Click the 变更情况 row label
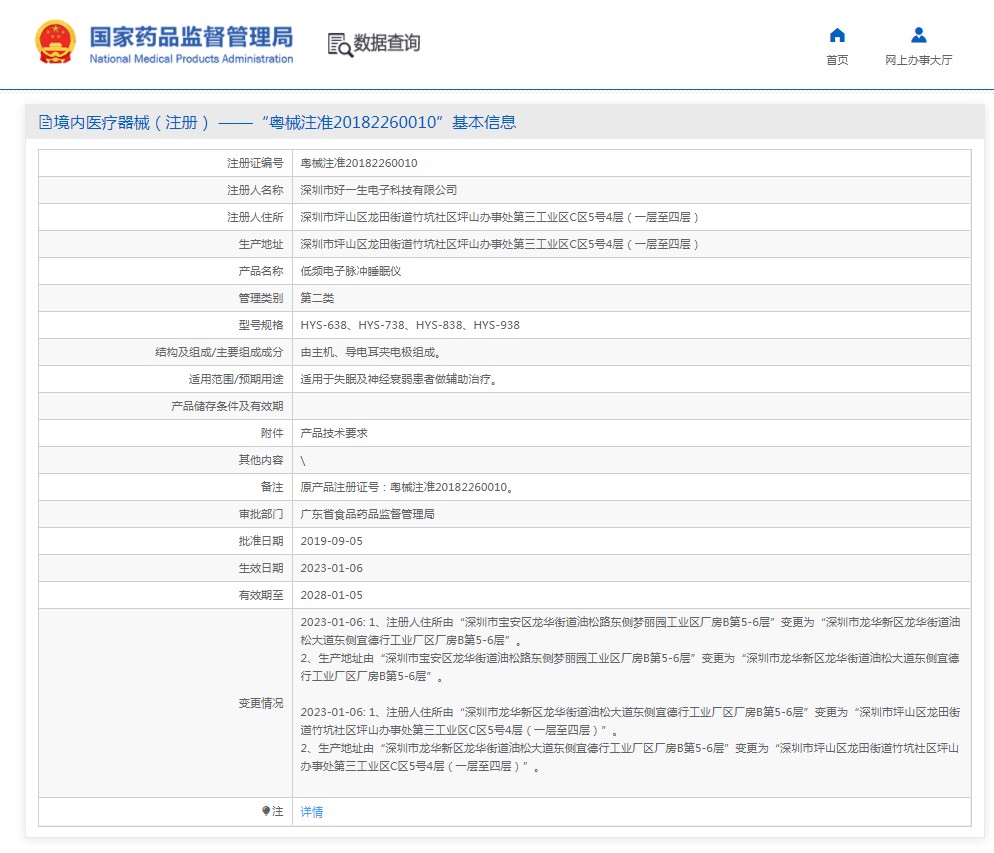This screenshot has height=853, width=994. click(261, 703)
